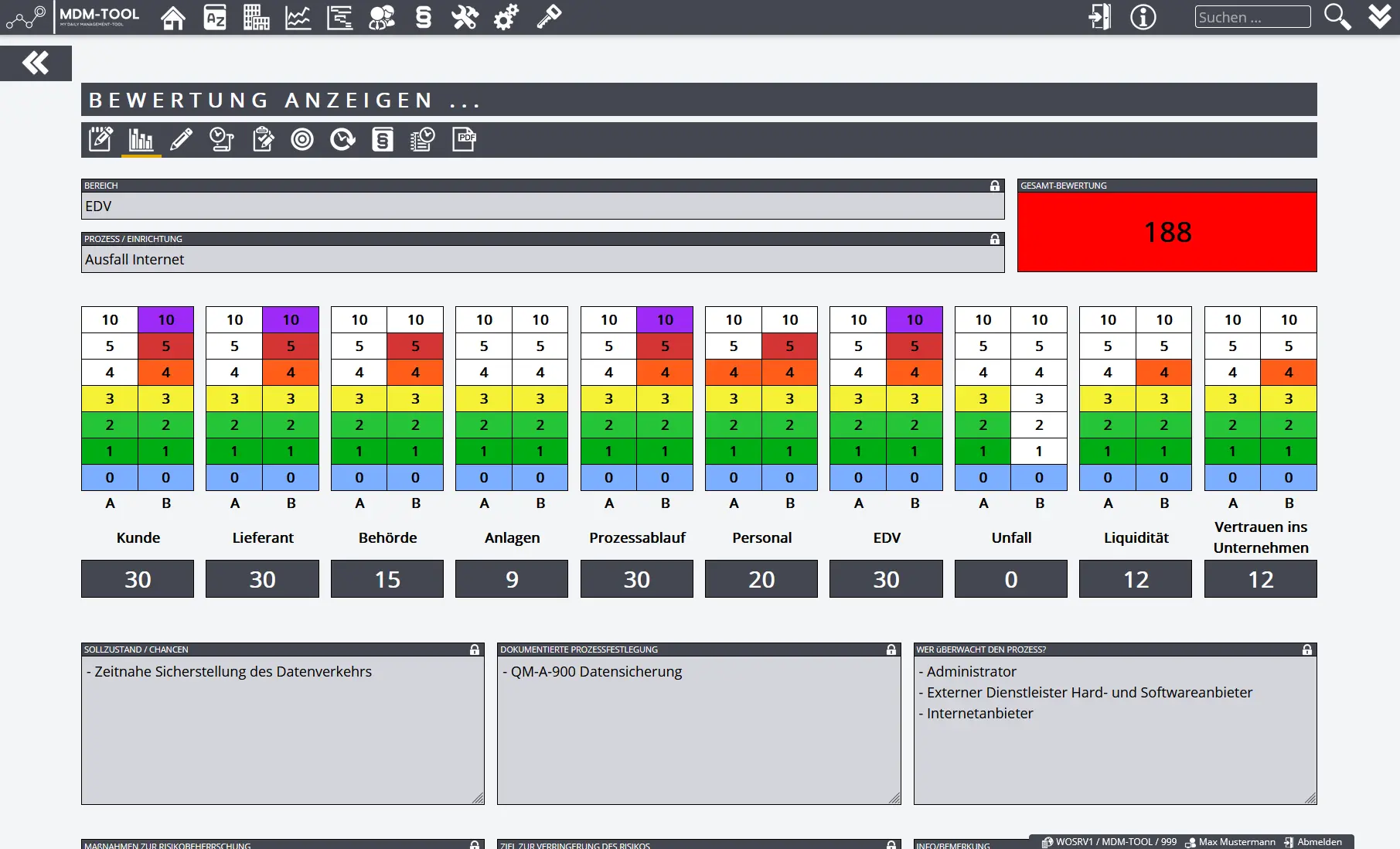Open the home page icon
This screenshot has width=1400, height=849.
pos(172,17)
